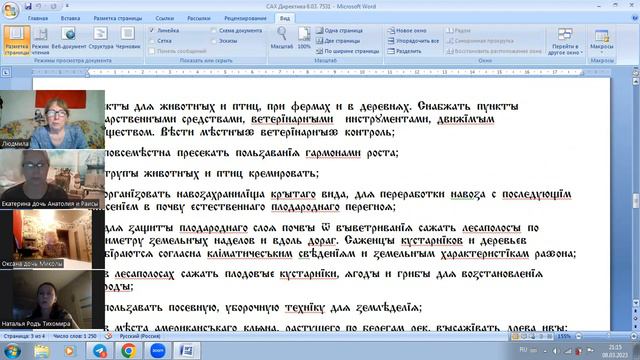The width and height of the screenshot is (640, 360).
Task: Click the 155% zoom level in status bar
Action: click(564, 336)
